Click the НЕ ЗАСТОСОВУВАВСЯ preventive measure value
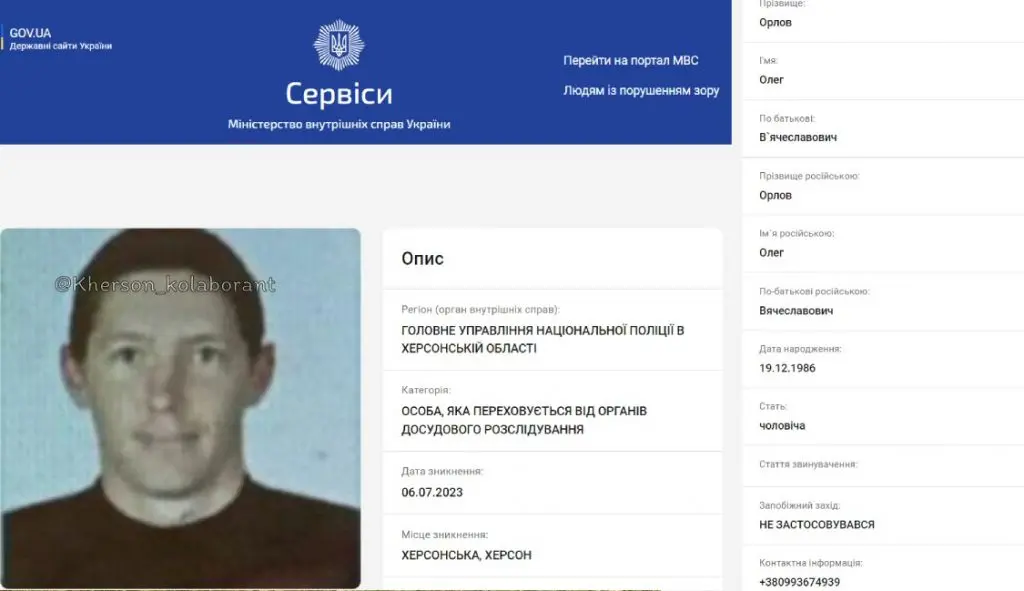The width and height of the screenshot is (1024, 591). click(816, 524)
